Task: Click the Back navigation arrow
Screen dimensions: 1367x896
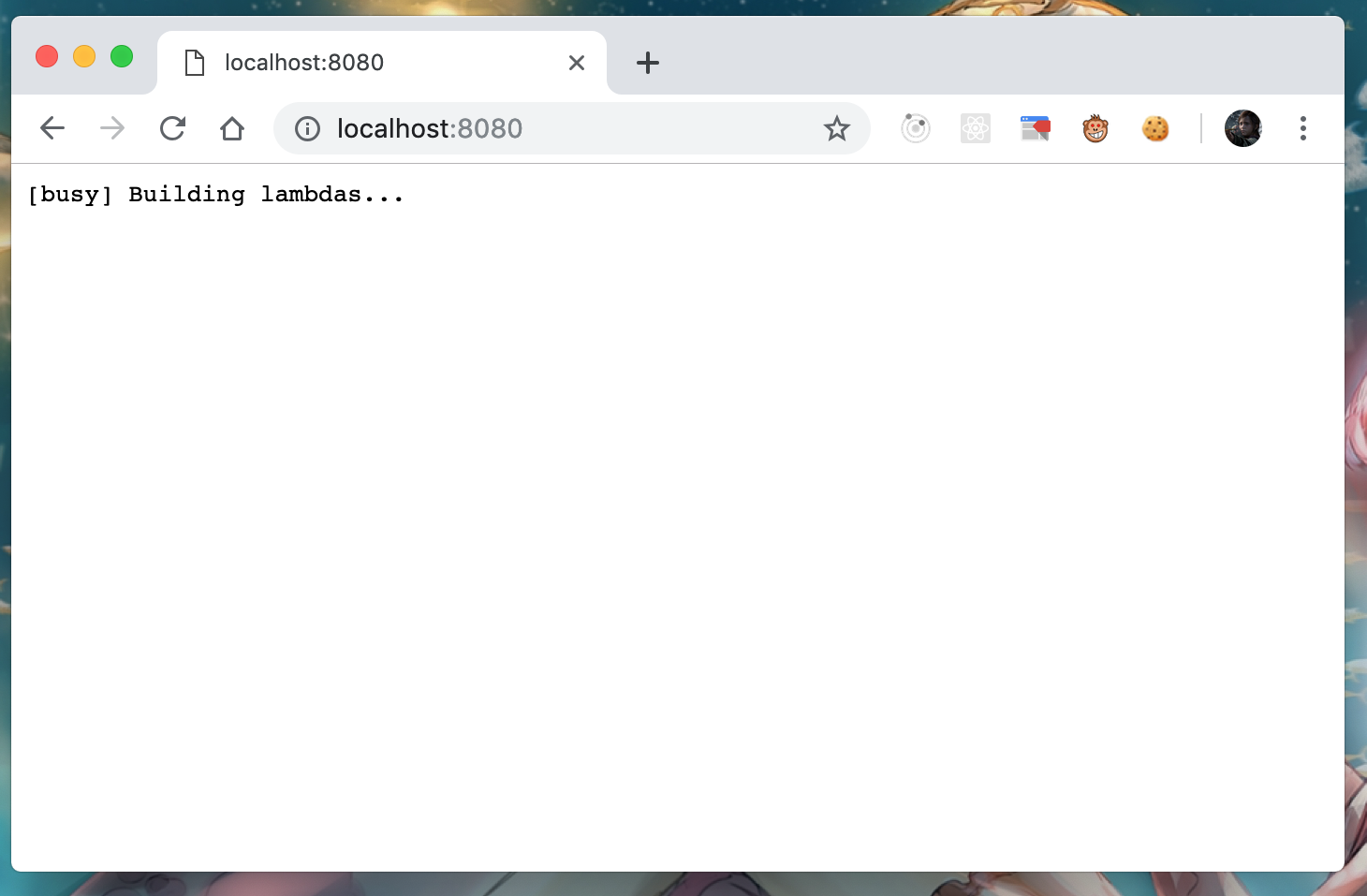Action: click(x=51, y=128)
